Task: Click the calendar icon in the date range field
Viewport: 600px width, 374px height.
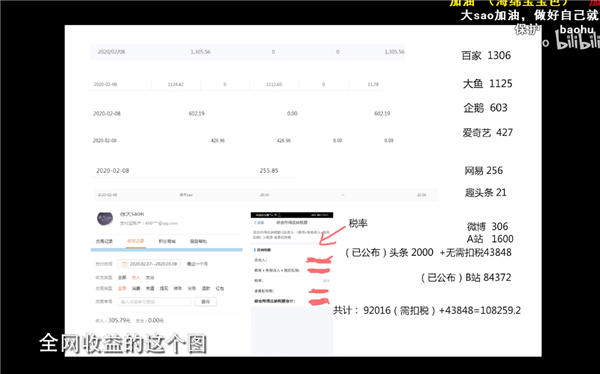Action: pyautogui.click(x=124, y=264)
